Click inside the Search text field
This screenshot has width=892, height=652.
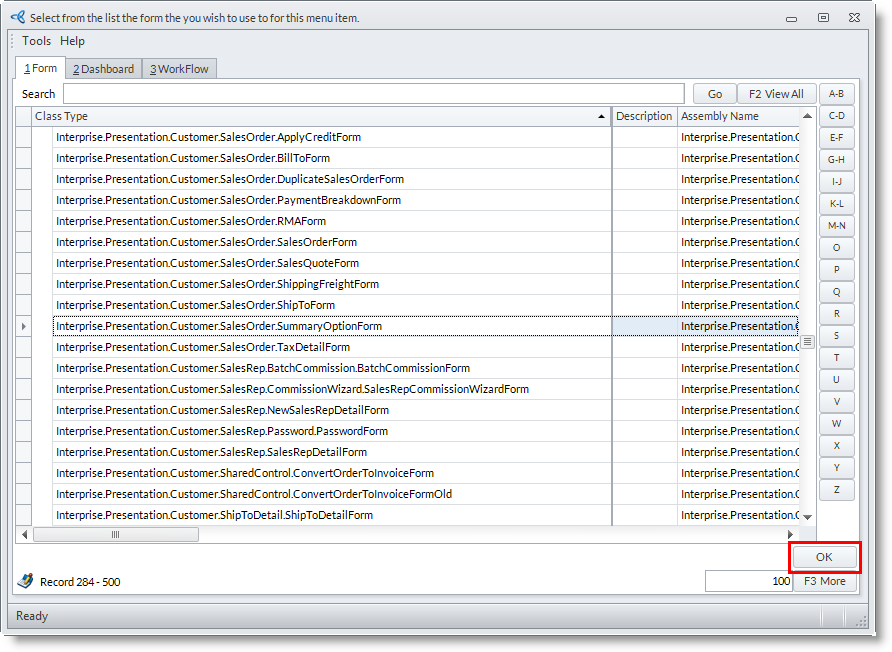(375, 94)
